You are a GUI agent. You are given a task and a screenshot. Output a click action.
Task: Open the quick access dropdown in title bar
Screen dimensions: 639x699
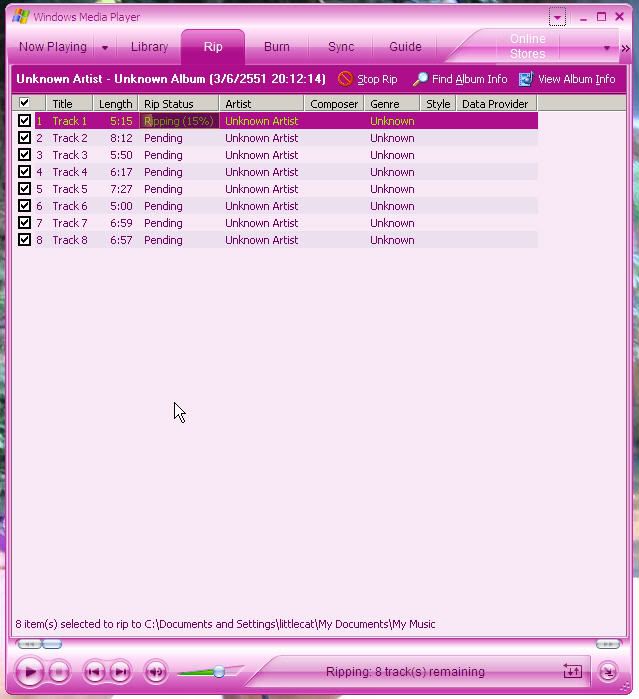557,17
